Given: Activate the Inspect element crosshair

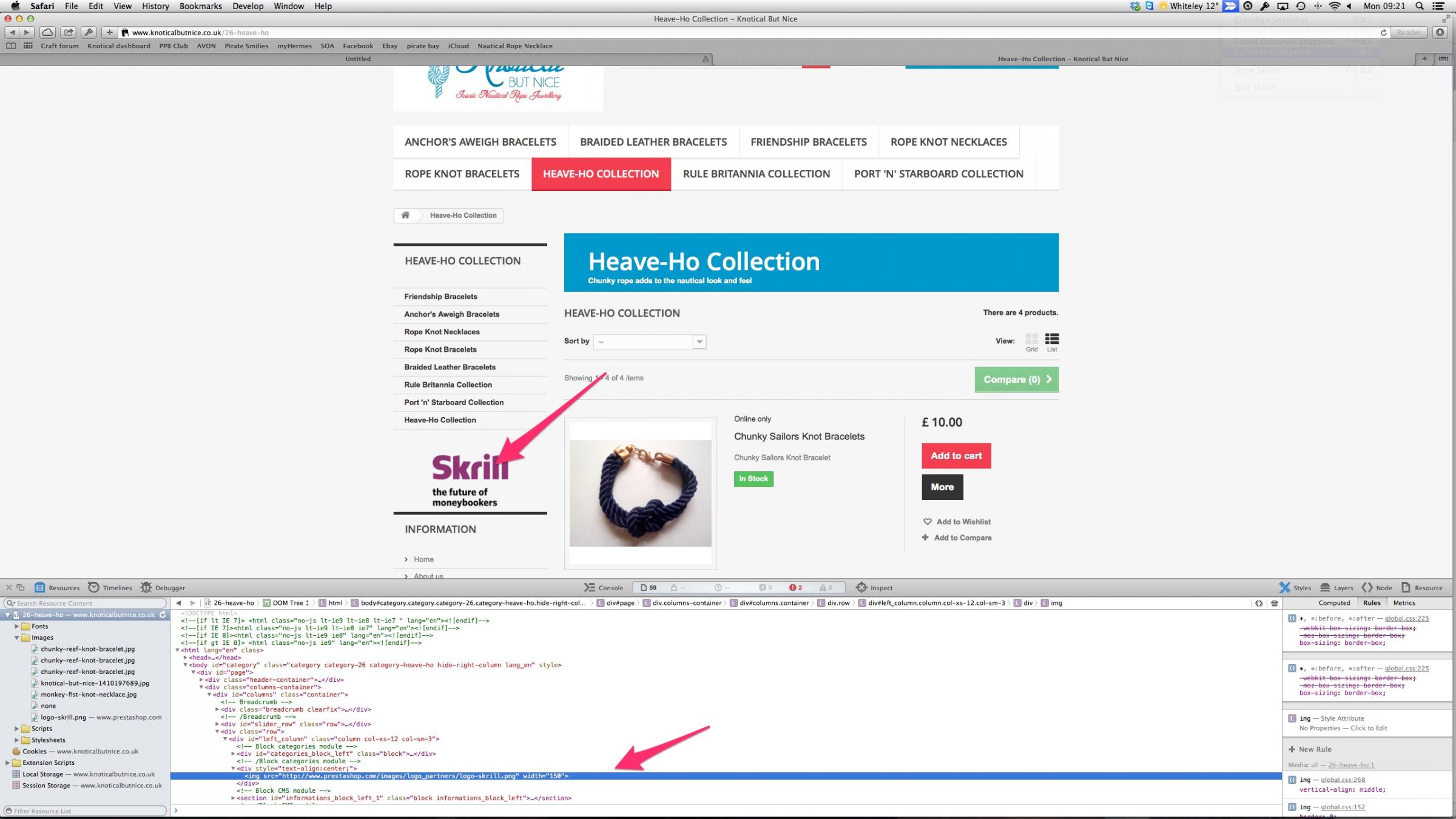Looking at the screenshot, I should pyautogui.click(x=874, y=587).
